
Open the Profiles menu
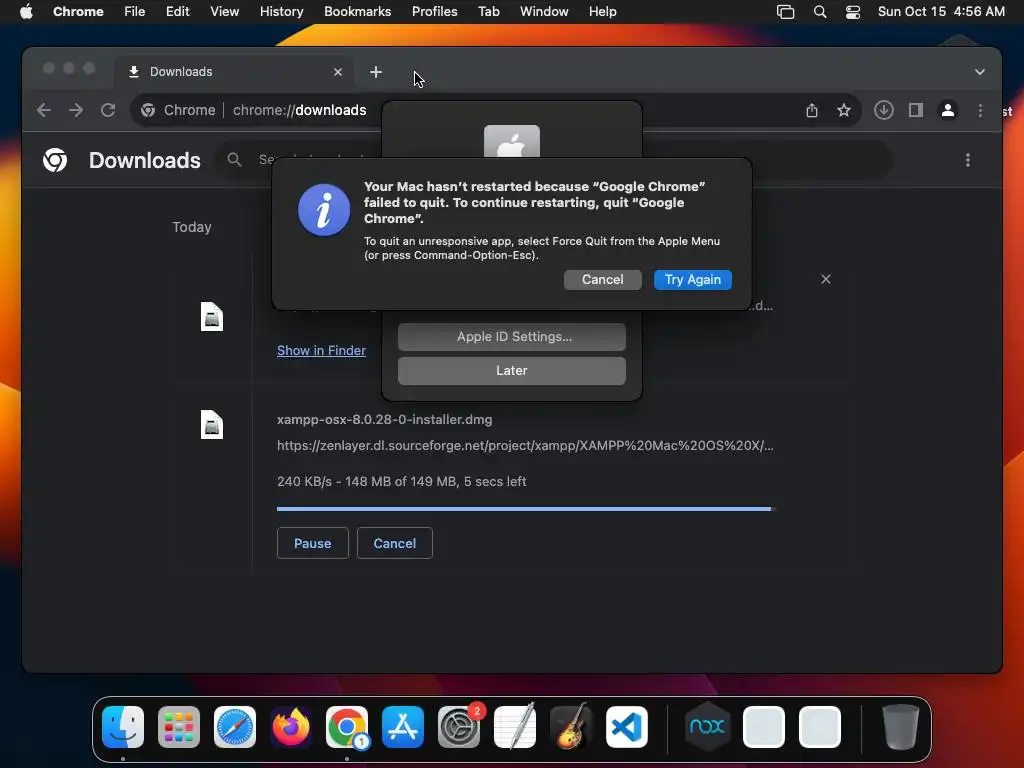pyautogui.click(x=434, y=12)
